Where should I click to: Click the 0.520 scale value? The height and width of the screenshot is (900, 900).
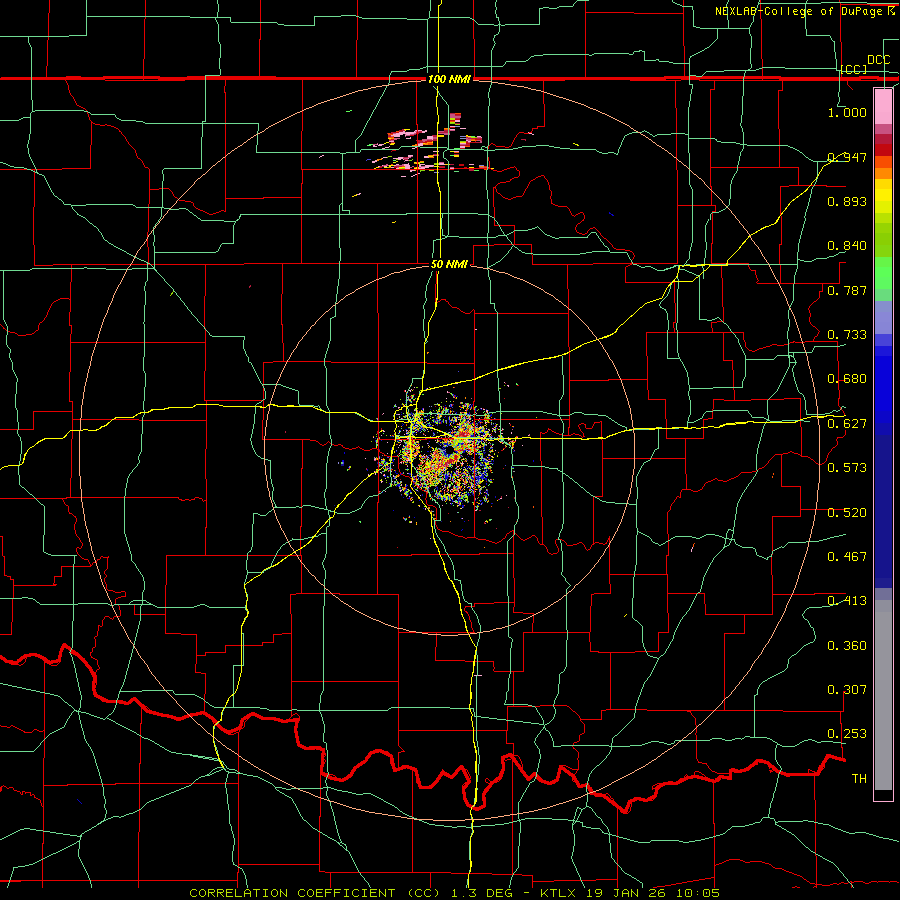pyautogui.click(x=847, y=513)
